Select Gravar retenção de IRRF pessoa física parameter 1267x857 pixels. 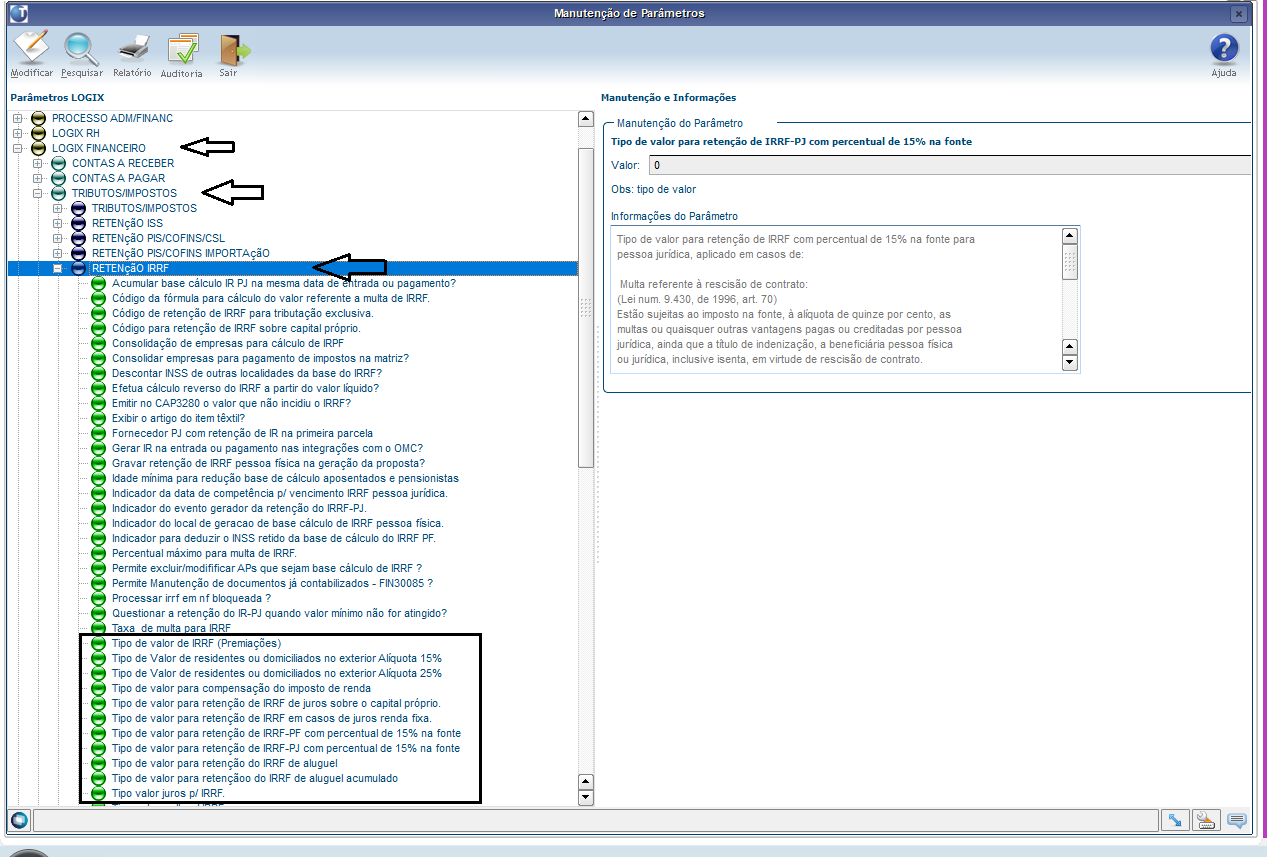point(268,463)
